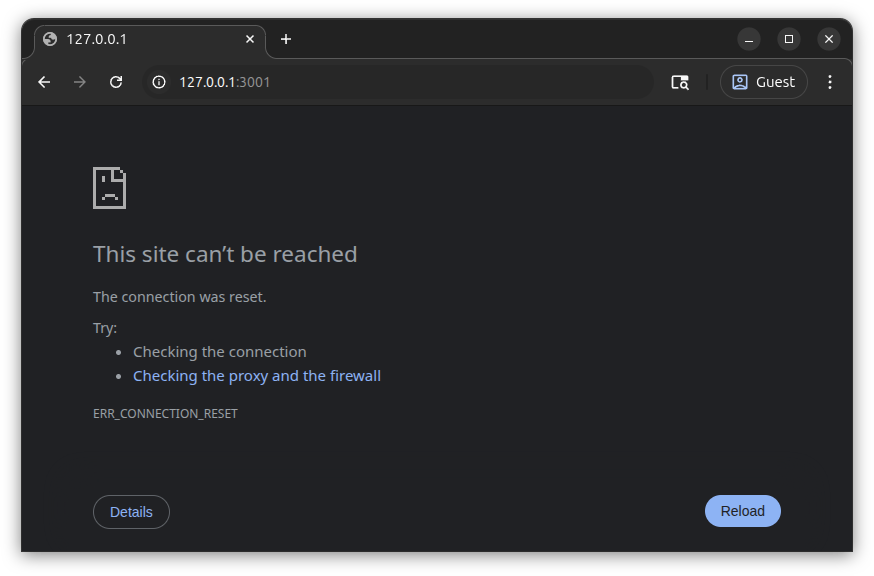Open the Guest profile menu
This screenshot has height=576, width=874.
[x=763, y=82]
